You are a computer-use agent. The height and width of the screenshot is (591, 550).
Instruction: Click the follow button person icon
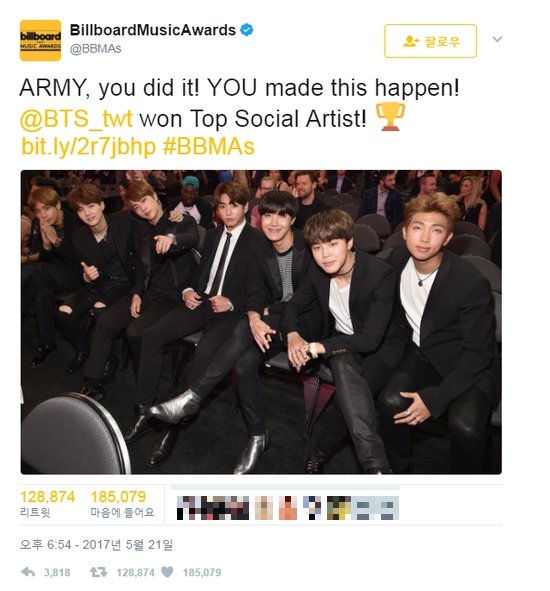[411, 41]
